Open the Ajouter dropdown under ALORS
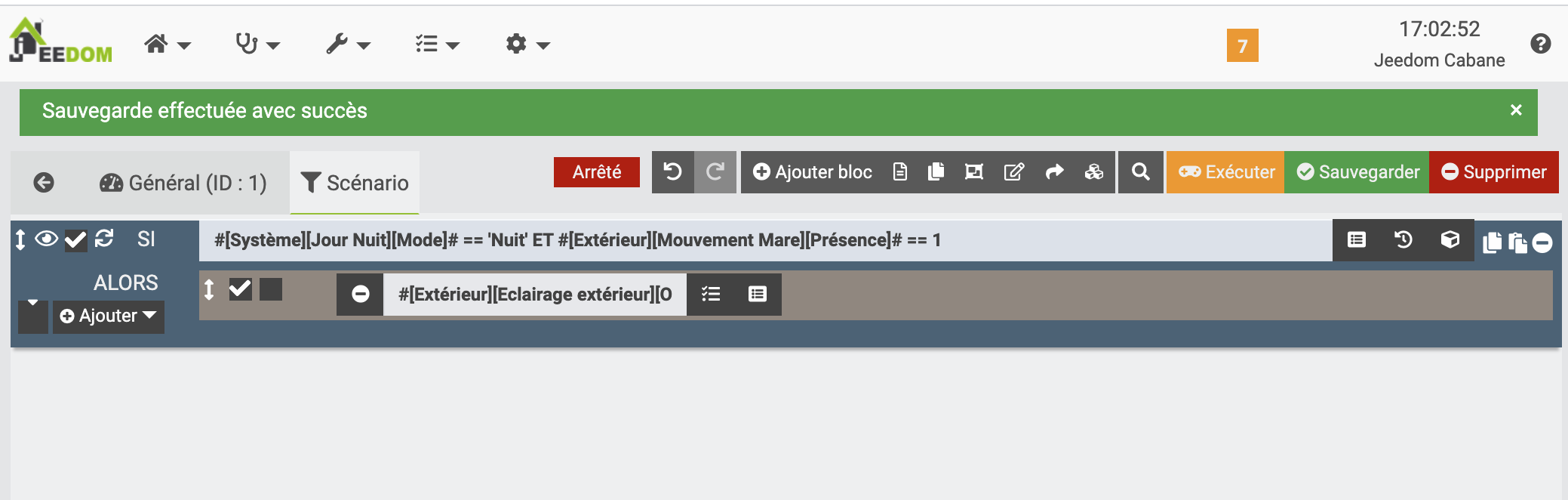This screenshot has width=1568, height=500. coord(108,316)
